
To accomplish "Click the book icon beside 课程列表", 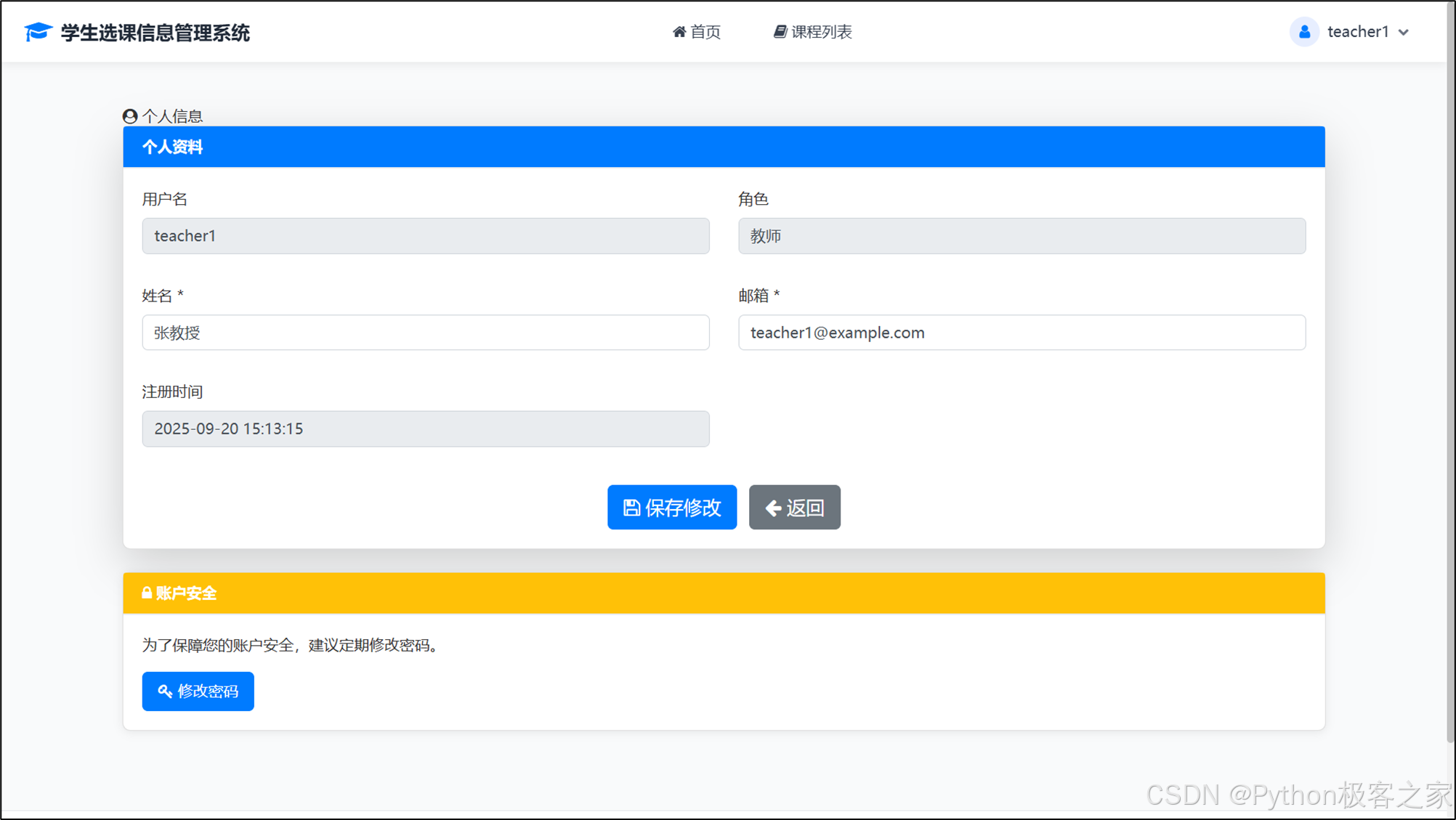I will [x=780, y=32].
